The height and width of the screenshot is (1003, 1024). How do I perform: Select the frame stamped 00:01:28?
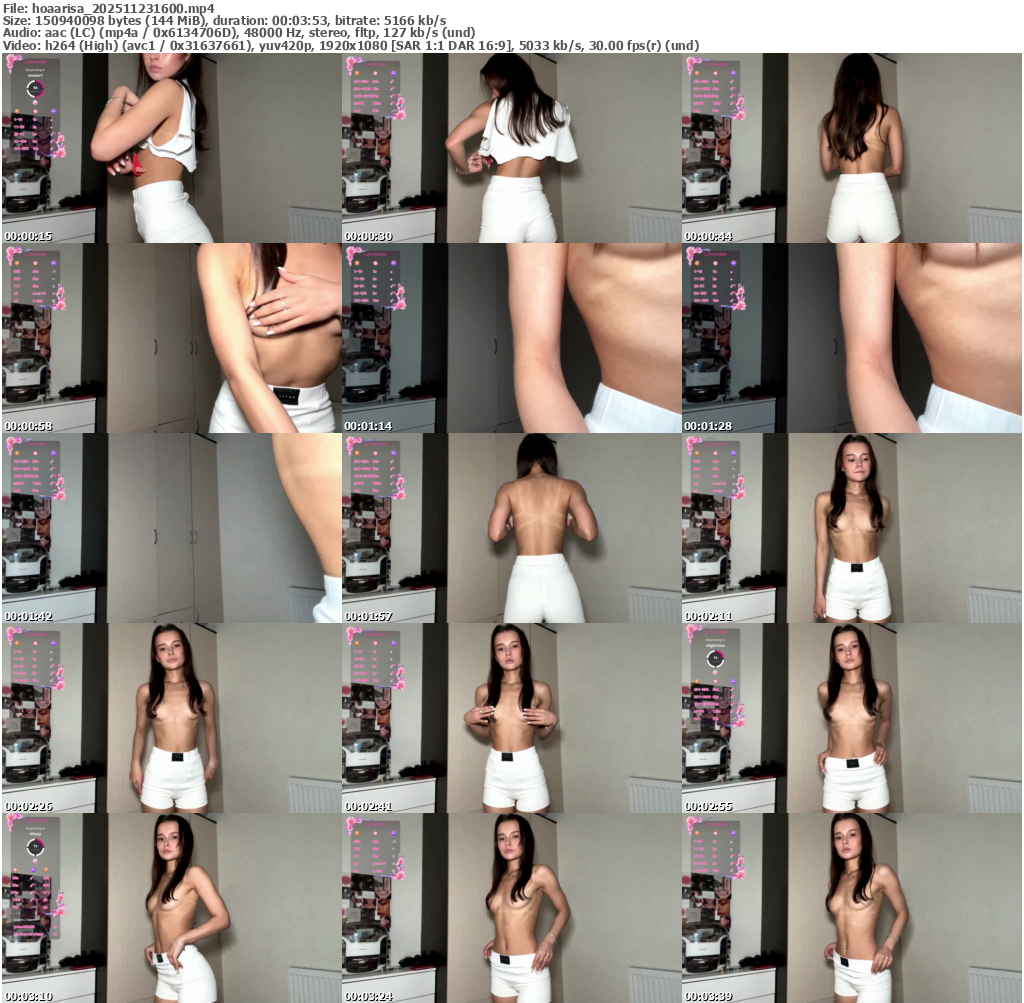(852, 338)
